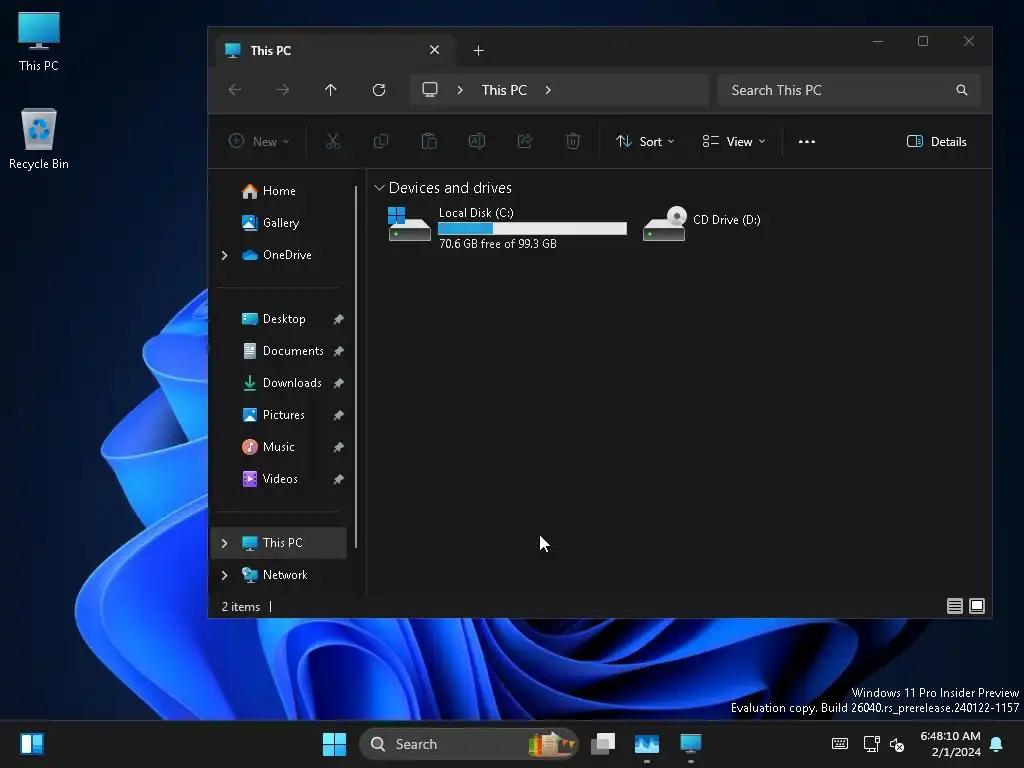This screenshot has height=768, width=1024.
Task: Click the pin icon beside Downloads
Action: tap(338, 383)
